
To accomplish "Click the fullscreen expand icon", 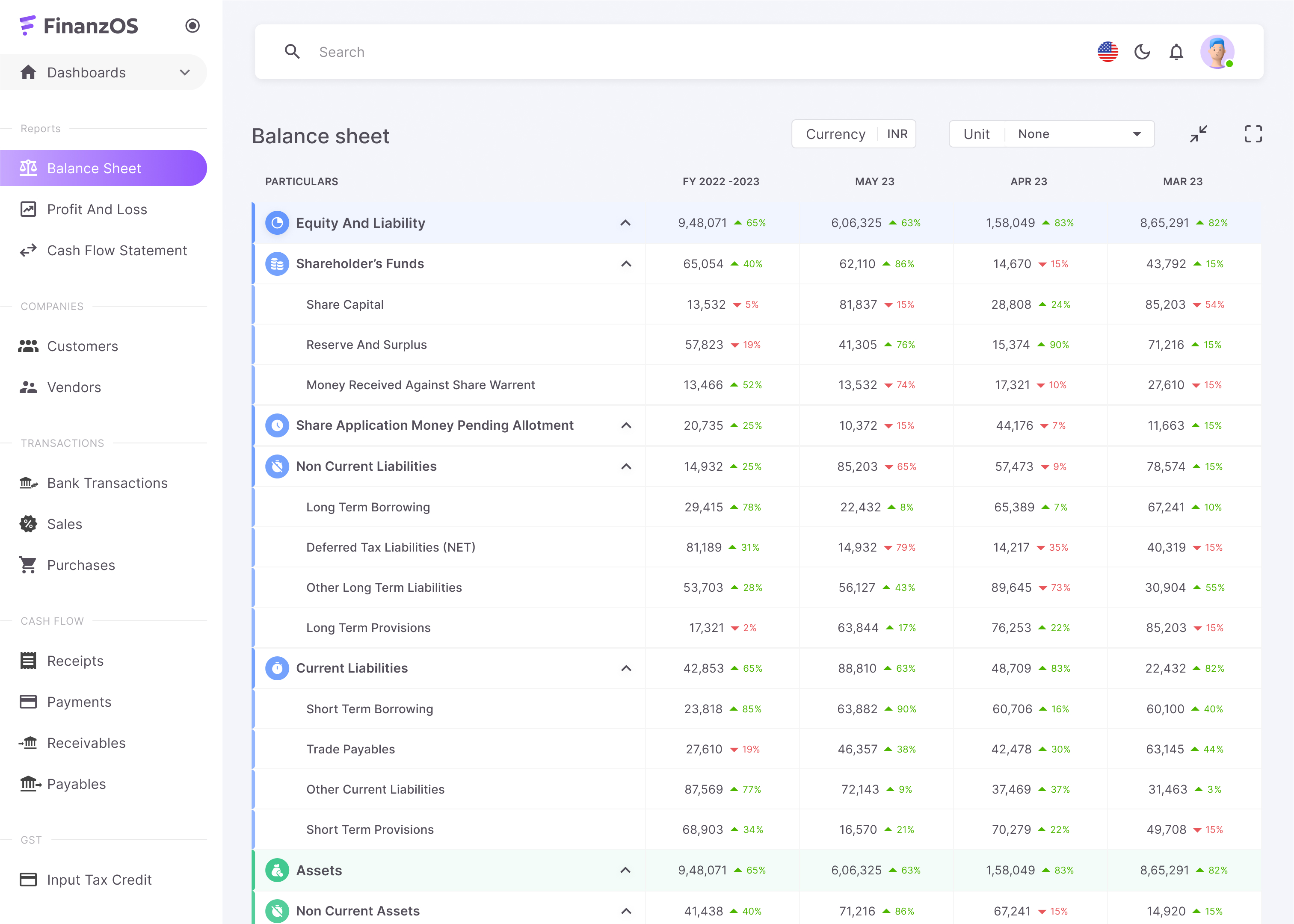I will click(x=1253, y=134).
